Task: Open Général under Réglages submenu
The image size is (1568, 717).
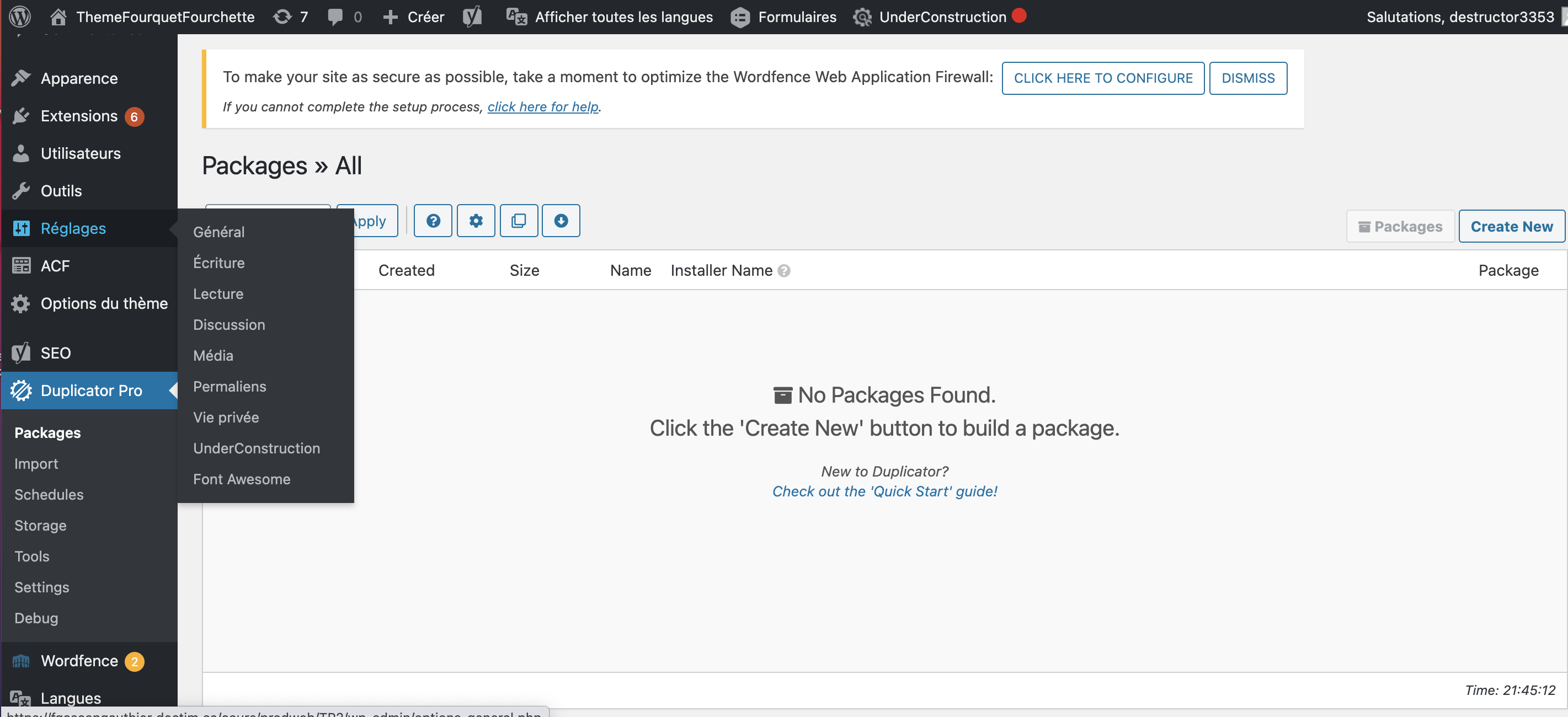Action: 218,232
